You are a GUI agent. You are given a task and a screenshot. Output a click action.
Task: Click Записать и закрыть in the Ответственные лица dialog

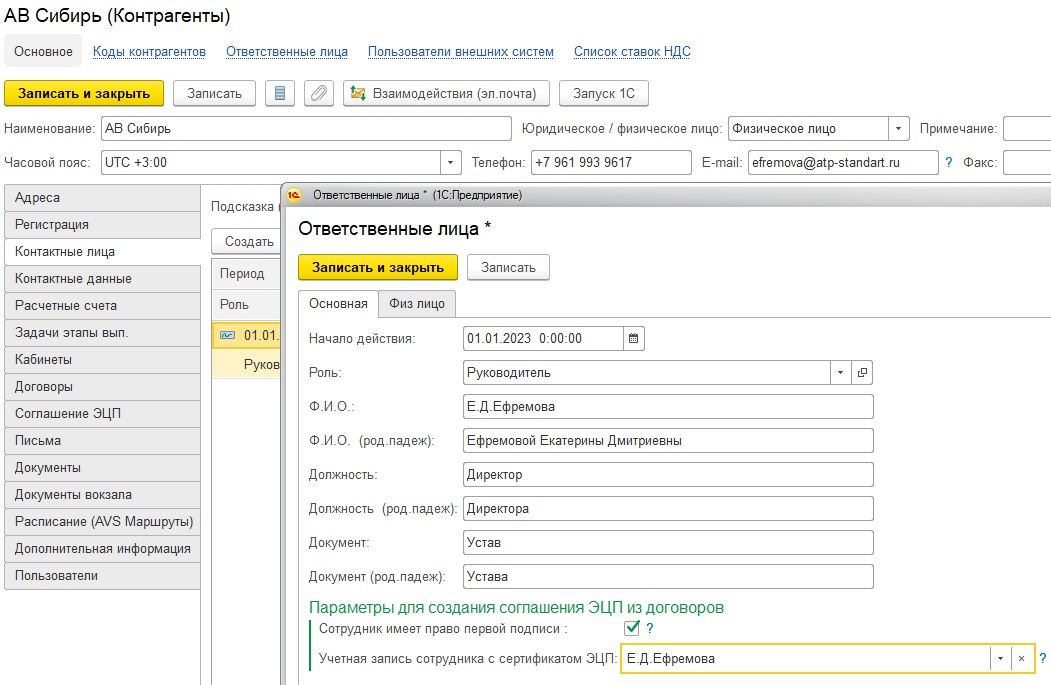[x=377, y=267]
